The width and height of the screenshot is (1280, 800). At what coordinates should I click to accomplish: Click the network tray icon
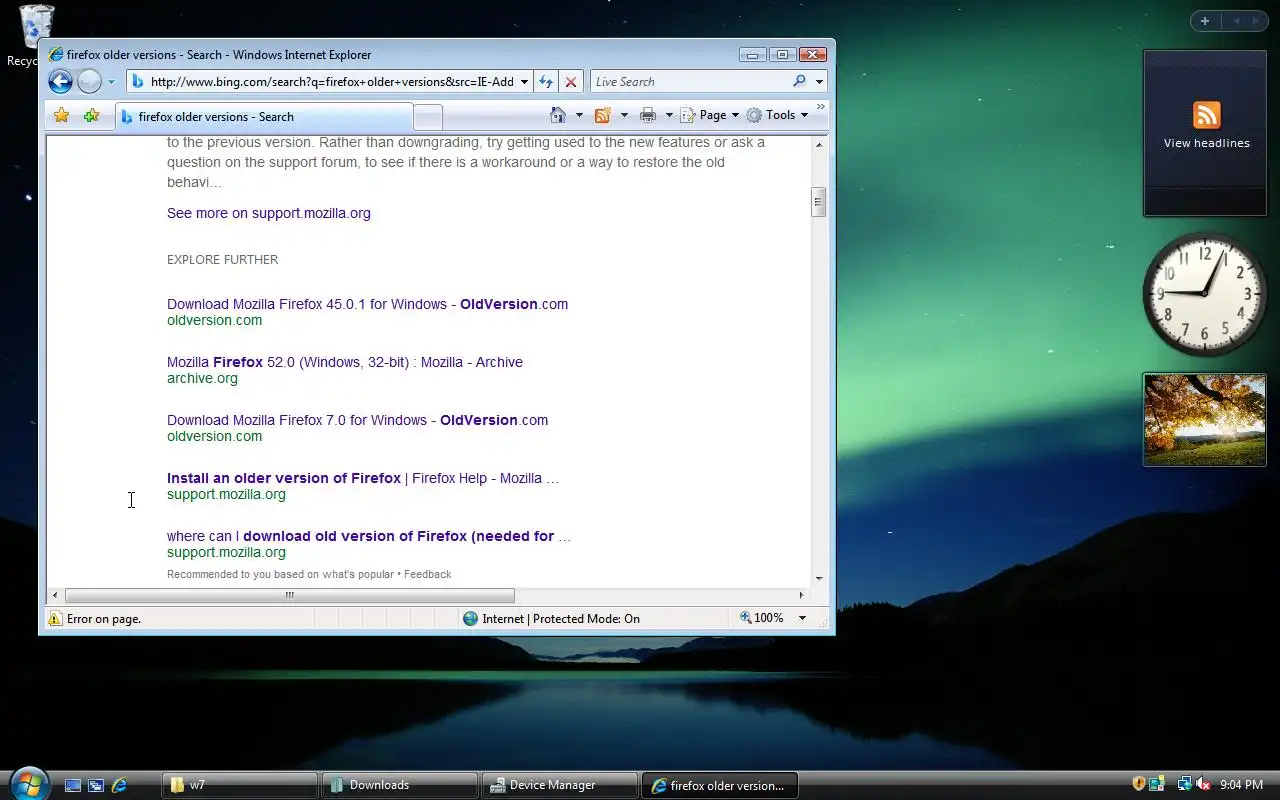(x=1184, y=784)
